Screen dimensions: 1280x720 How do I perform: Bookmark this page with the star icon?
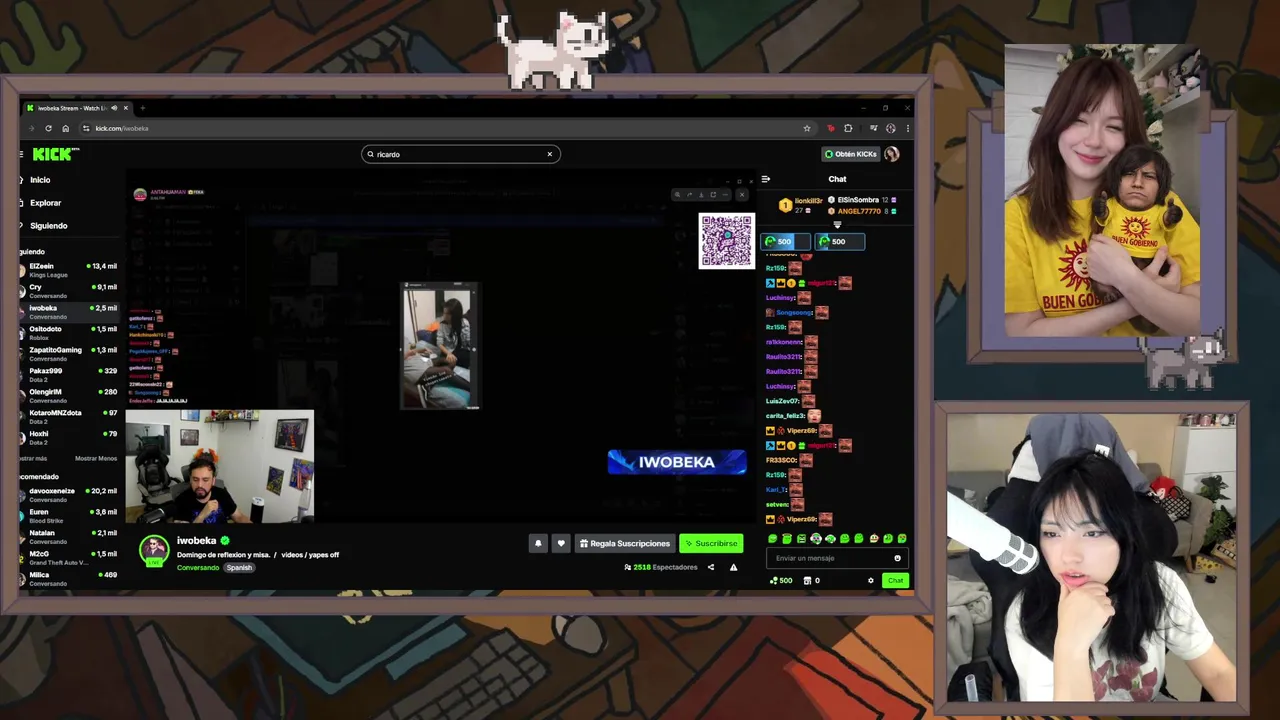click(x=807, y=128)
